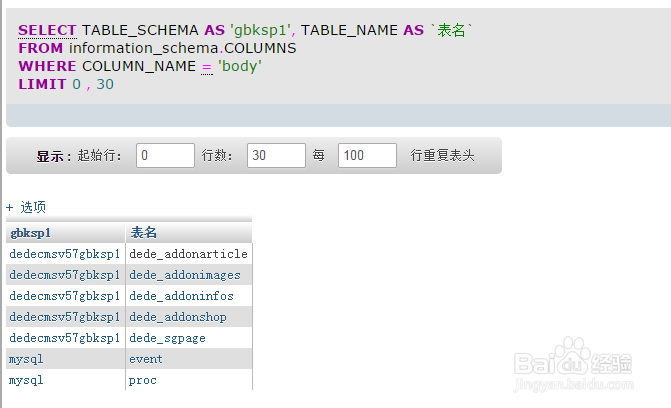Select the dede_sgpage table cell

point(167,338)
